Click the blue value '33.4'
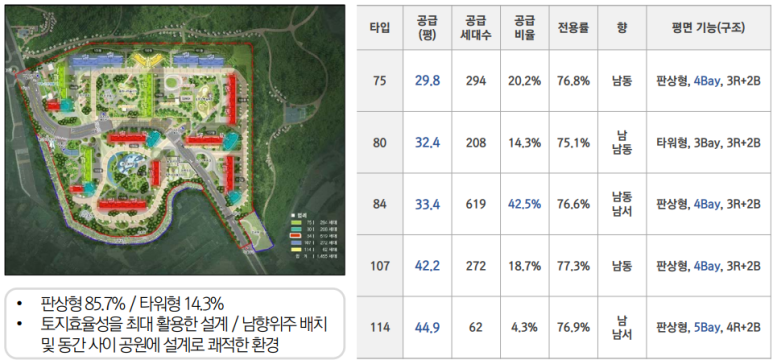This screenshot has width=773, height=360. [x=427, y=204]
